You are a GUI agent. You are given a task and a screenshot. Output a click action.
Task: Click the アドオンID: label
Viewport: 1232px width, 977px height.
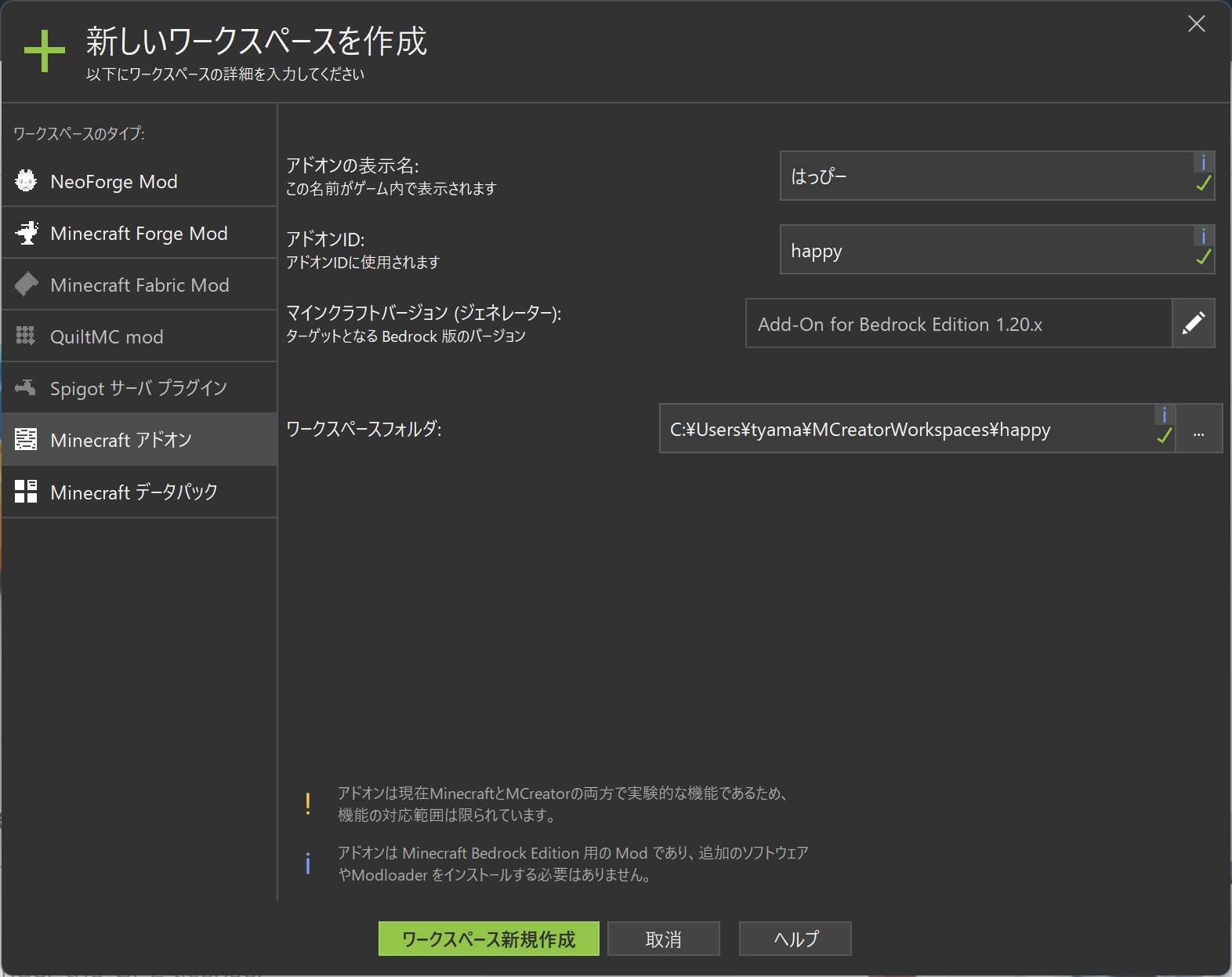coord(325,239)
